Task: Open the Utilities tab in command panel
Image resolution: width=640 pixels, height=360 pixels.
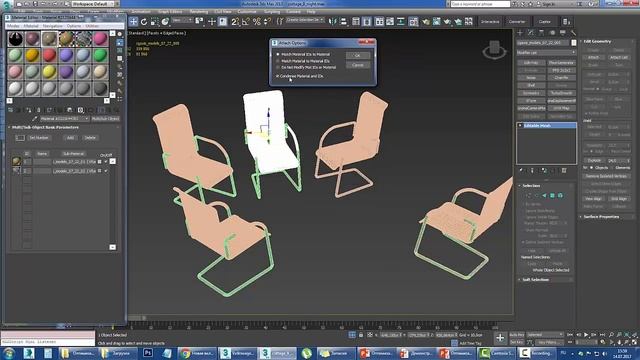Action: pos(573,32)
